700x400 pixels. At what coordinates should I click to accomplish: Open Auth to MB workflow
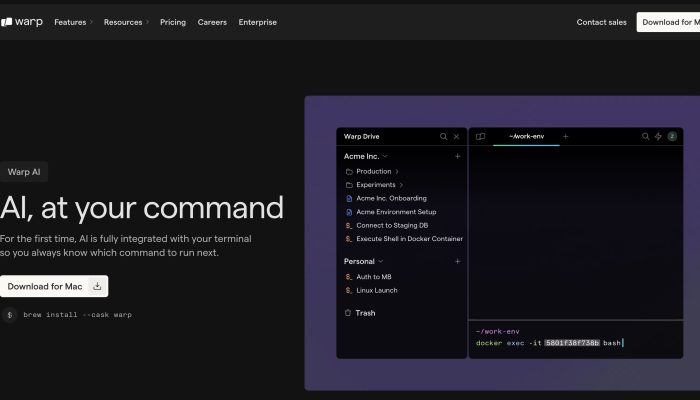click(x=374, y=277)
